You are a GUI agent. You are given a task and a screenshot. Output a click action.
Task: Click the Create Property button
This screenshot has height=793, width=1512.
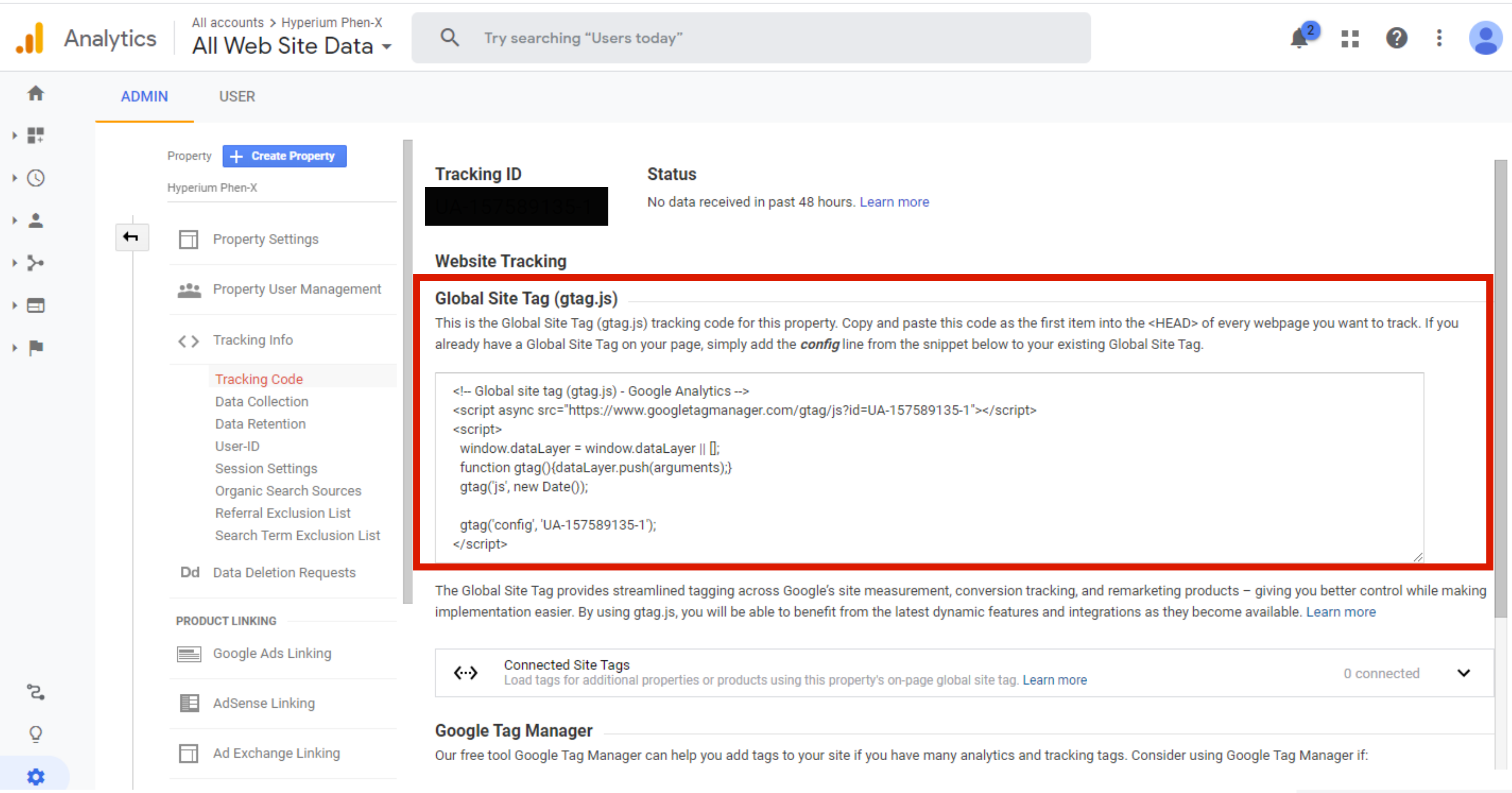tap(284, 156)
